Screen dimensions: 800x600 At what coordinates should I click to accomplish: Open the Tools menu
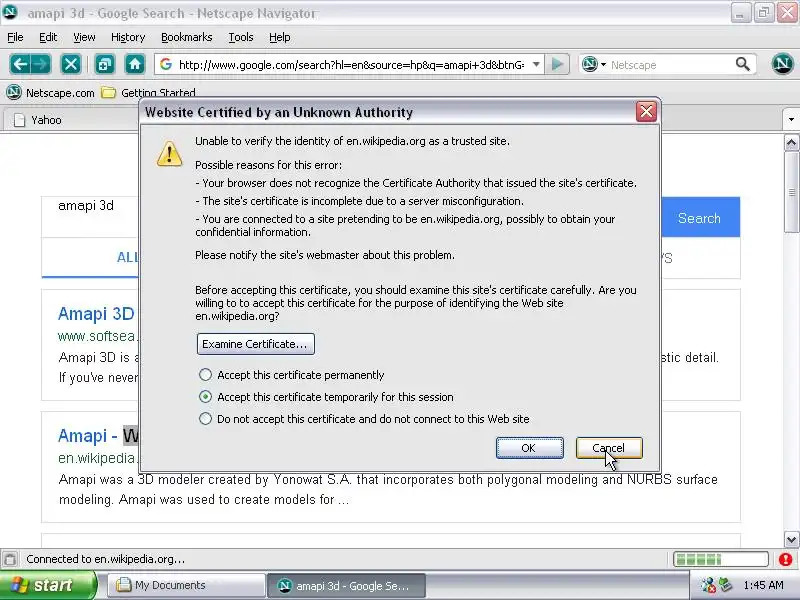[241, 37]
